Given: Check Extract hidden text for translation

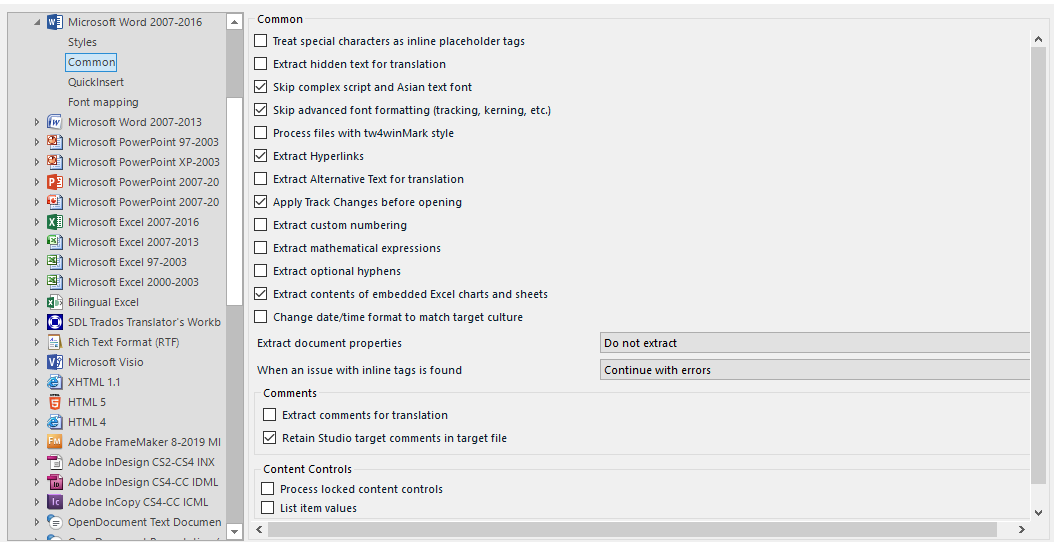Looking at the screenshot, I should point(260,64).
